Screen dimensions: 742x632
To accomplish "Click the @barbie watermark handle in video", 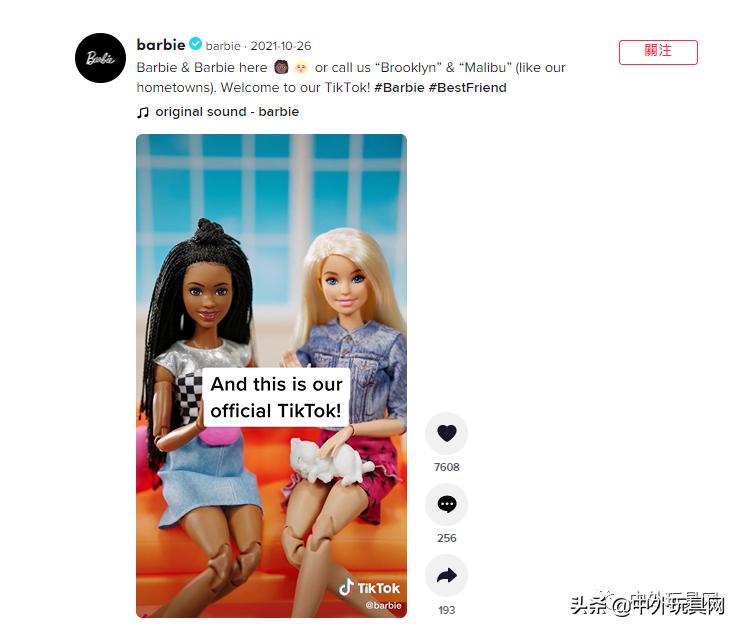I will point(383,606).
